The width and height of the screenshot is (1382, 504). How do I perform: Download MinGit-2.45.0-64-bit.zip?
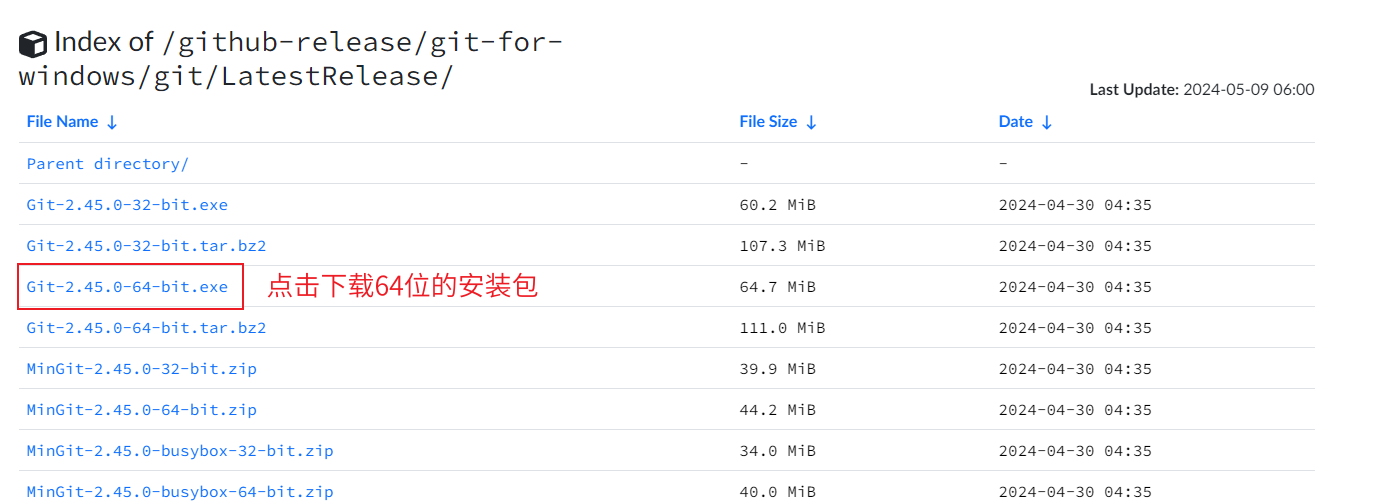tap(141, 410)
